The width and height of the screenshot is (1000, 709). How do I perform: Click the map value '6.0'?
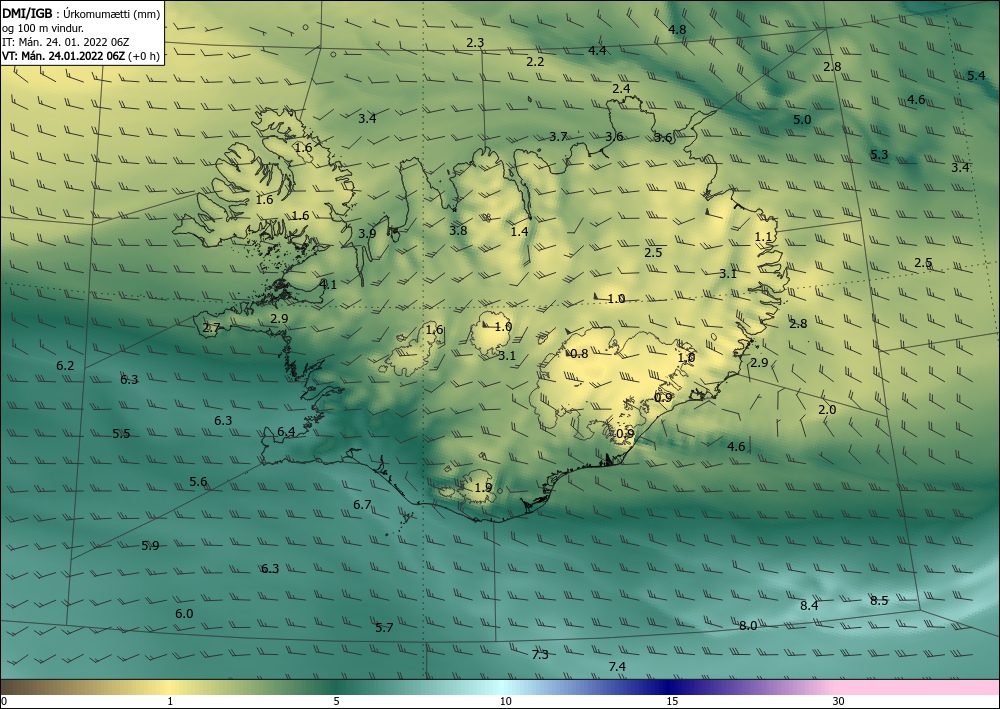[184, 613]
